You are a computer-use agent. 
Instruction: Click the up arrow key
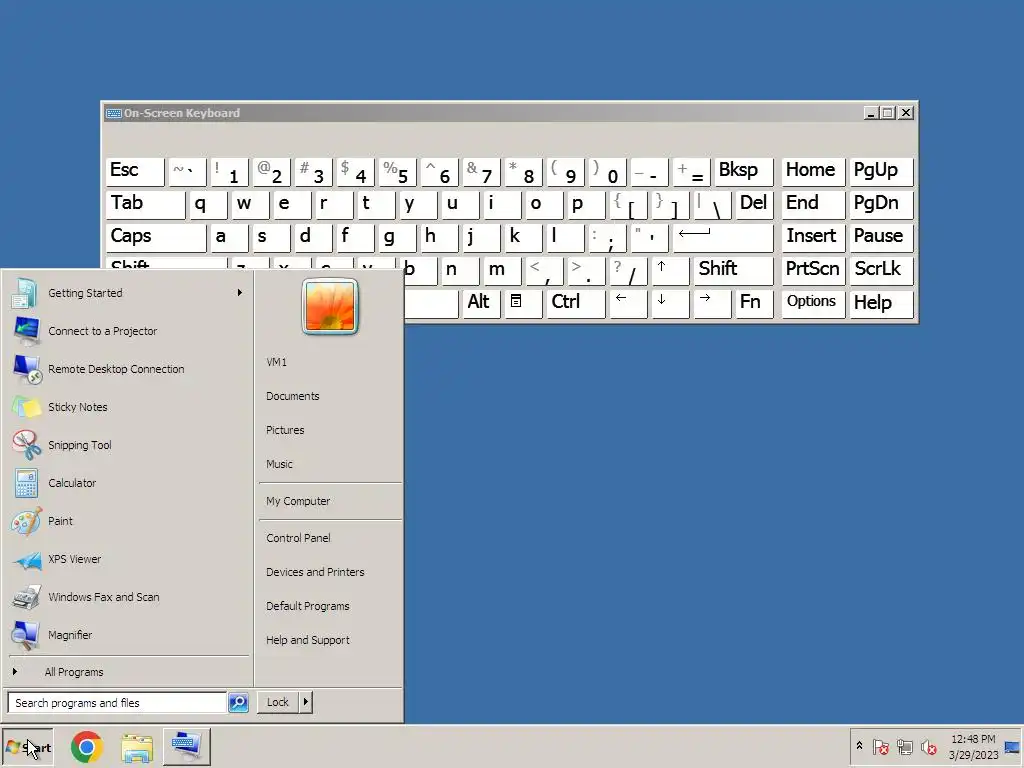[670, 270]
